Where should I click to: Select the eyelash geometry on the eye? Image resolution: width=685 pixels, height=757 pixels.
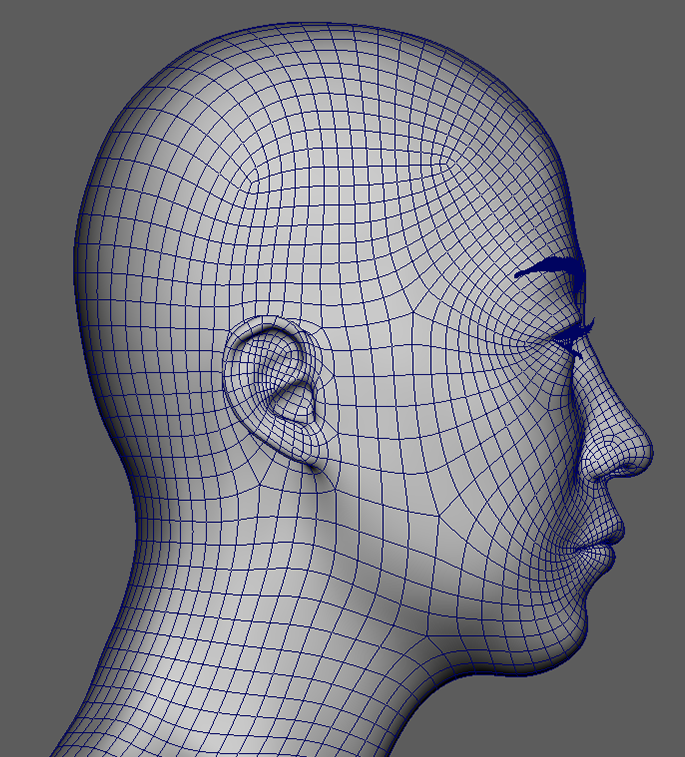(x=574, y=337)
